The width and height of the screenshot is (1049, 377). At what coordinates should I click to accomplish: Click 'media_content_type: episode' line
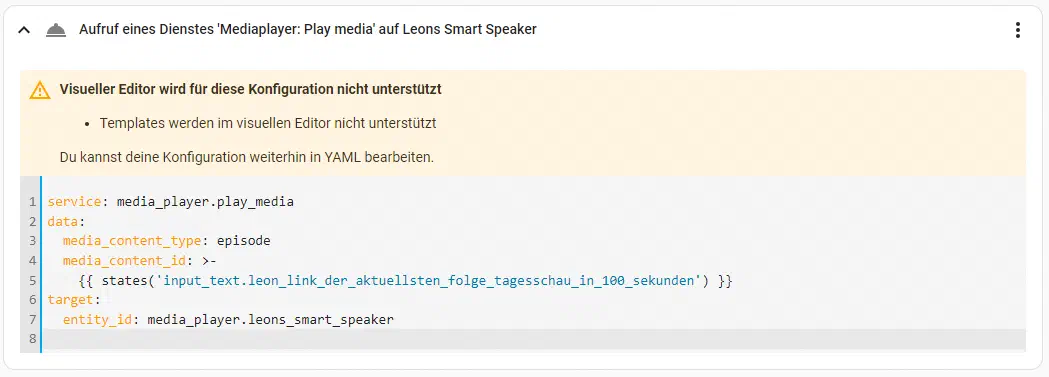pos(167,241)
